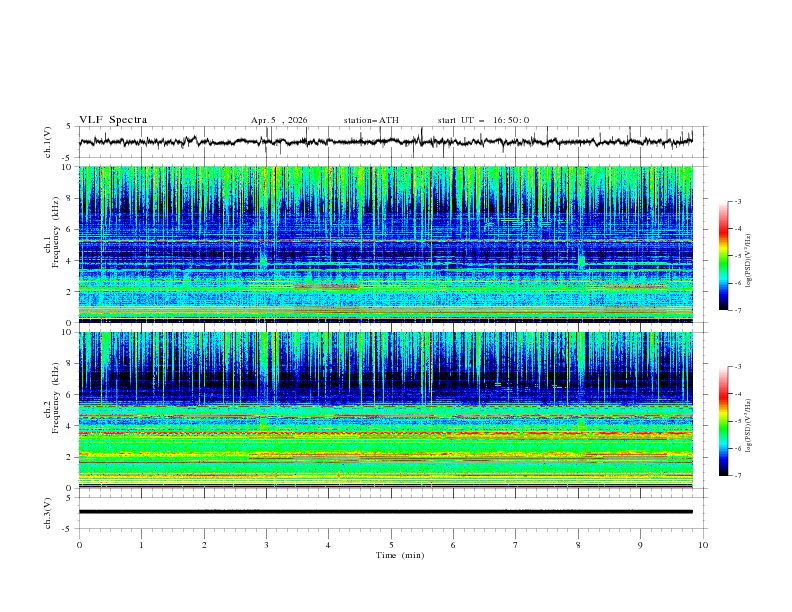Click the "2" tick on the time axis
The height and width of the screenshot is (612, 792).
click(204, 545)
